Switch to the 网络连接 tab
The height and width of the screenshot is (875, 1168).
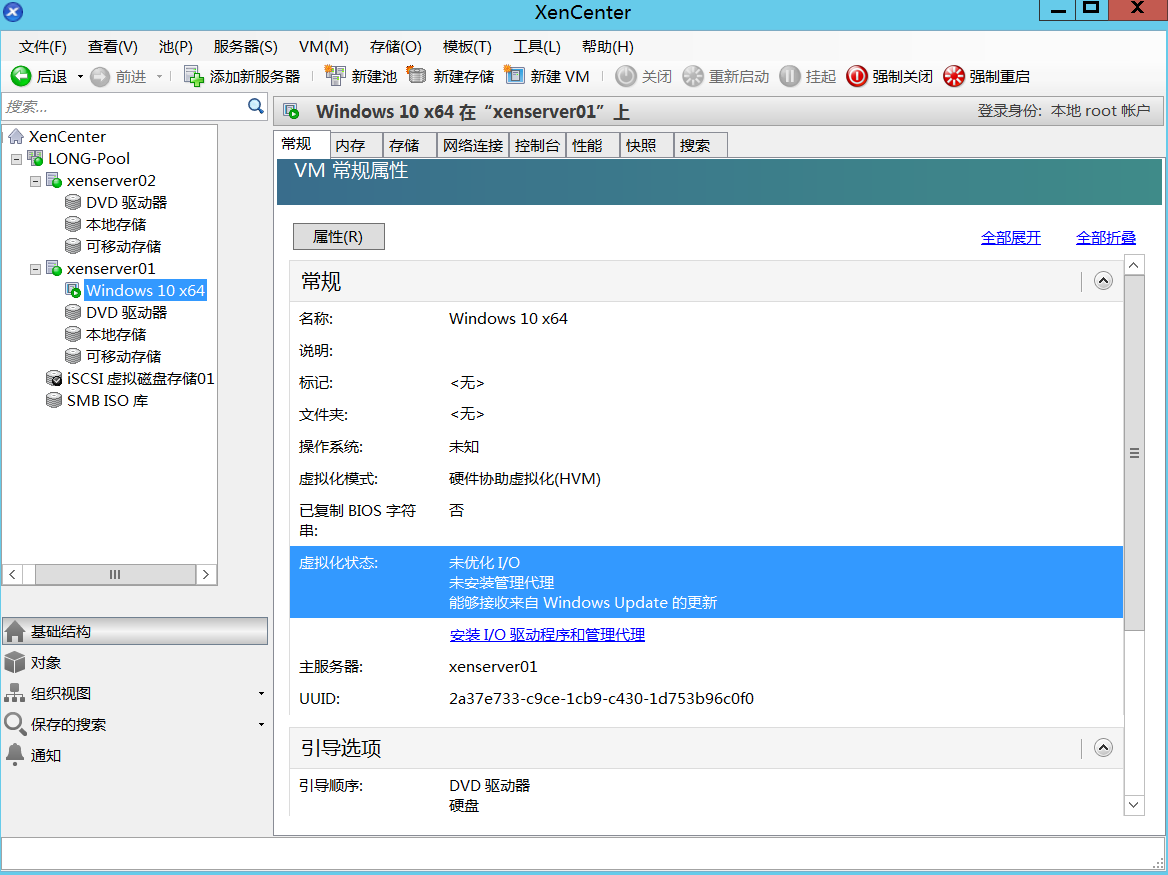[x=473, y=145]
